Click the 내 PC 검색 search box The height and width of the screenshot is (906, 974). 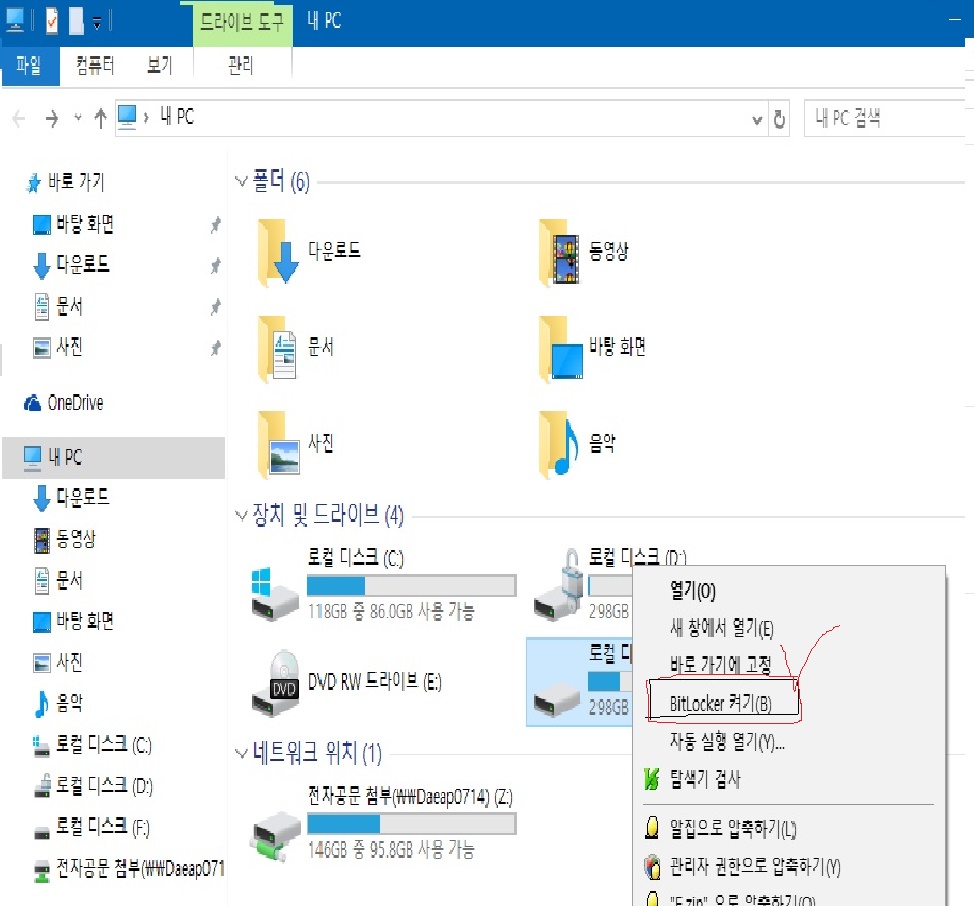[880, 118]
